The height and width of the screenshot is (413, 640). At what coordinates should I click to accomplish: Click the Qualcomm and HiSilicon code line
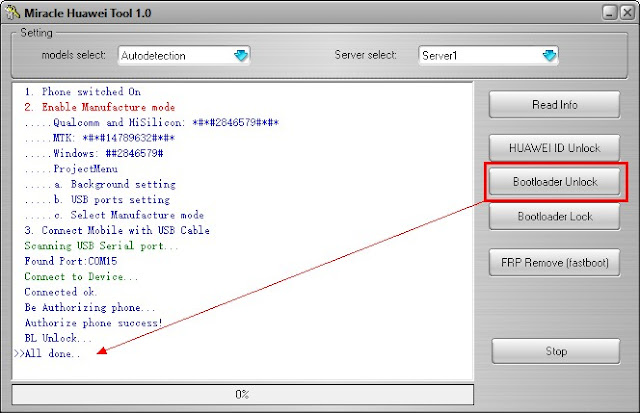[x=151, y=122]
